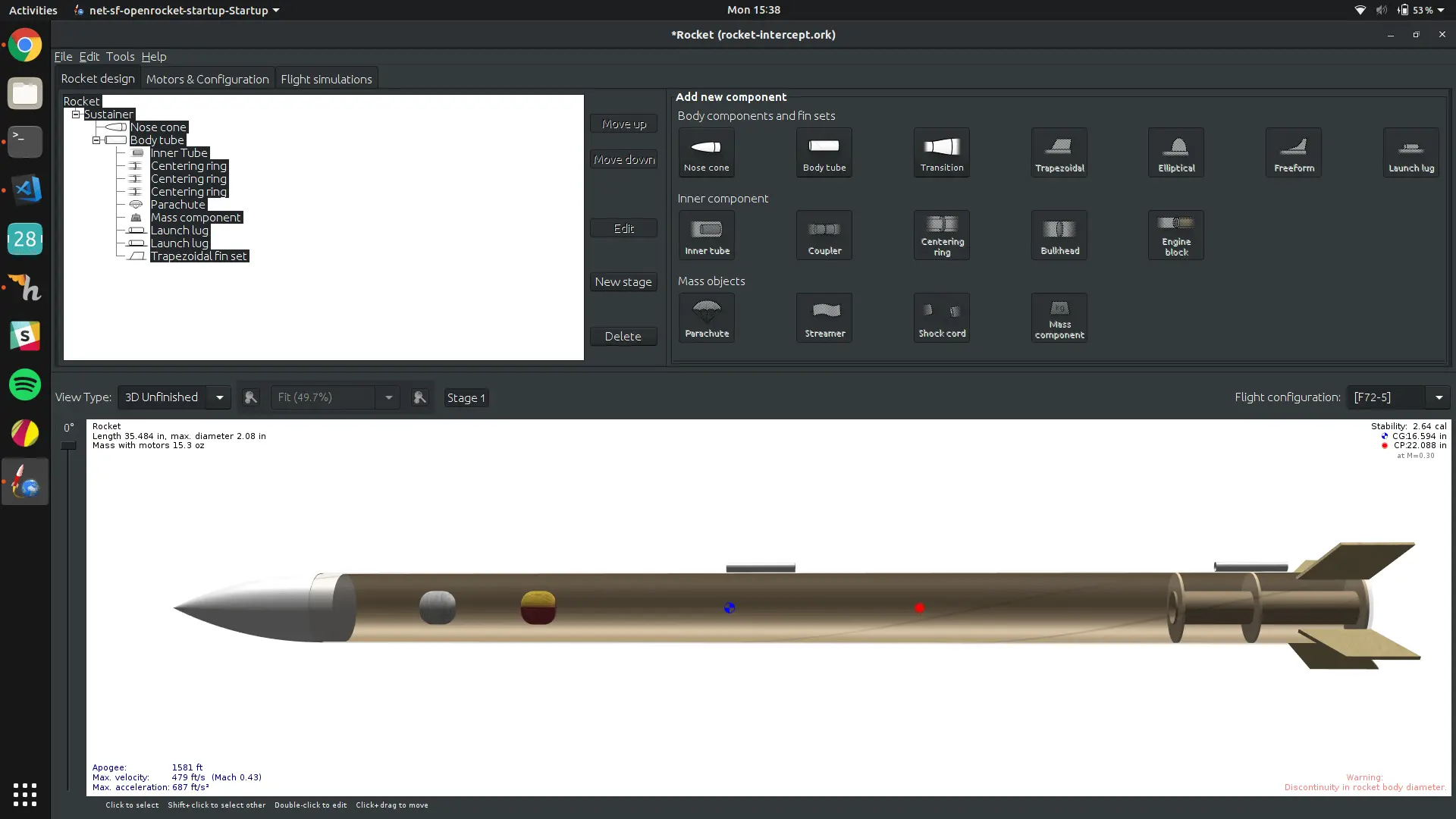This screenshot has width=1456, height=819.
Task: Switch to the Flight simulations tab
Action: [x=326, y=78]
